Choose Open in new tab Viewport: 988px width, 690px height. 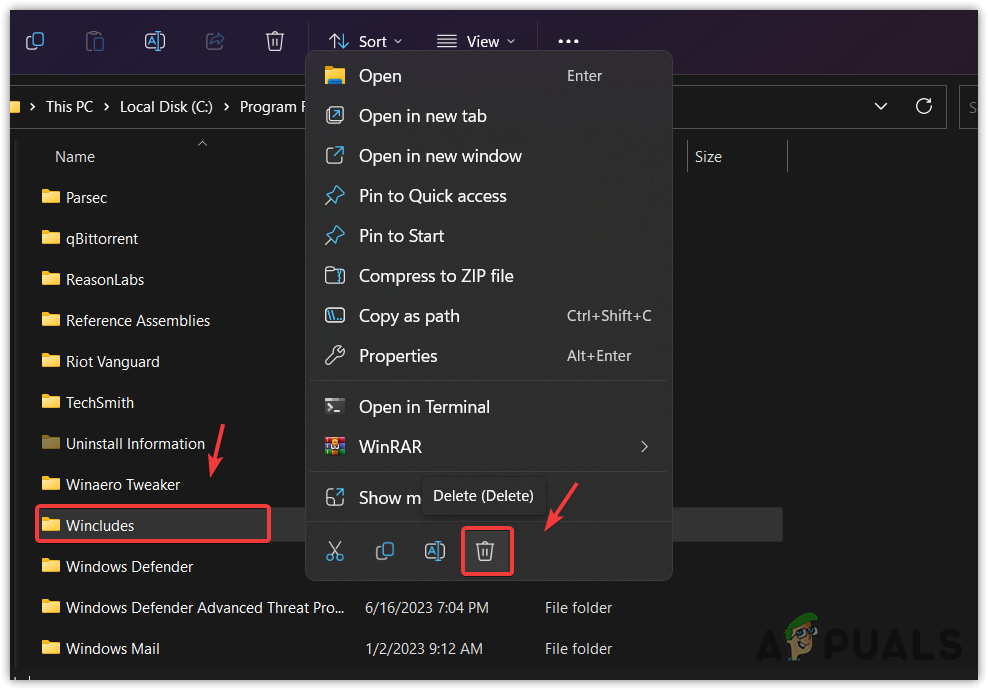(x=488, y=116)
